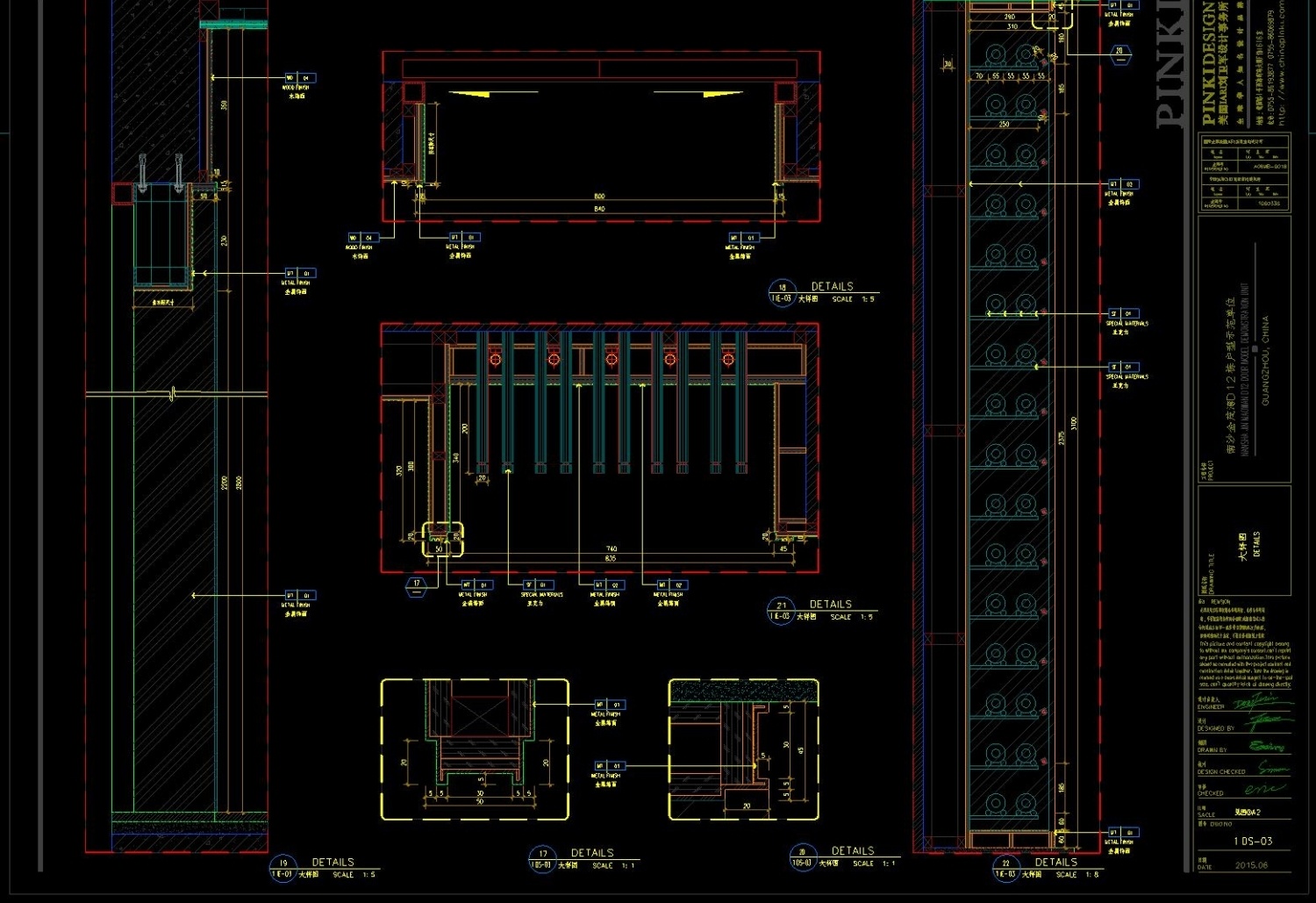Click the 3100 vertical dimension in detail 22
The image size is (1316, 903).
[1074, 423]
